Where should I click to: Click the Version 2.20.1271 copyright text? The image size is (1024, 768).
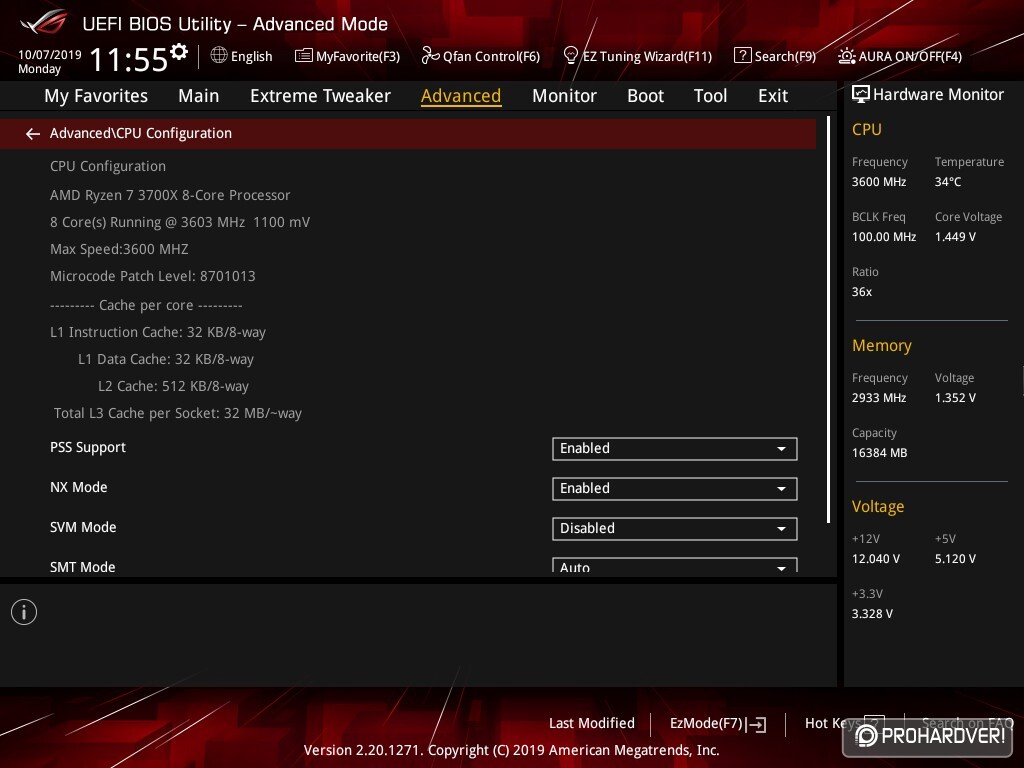tap(511, 750)
